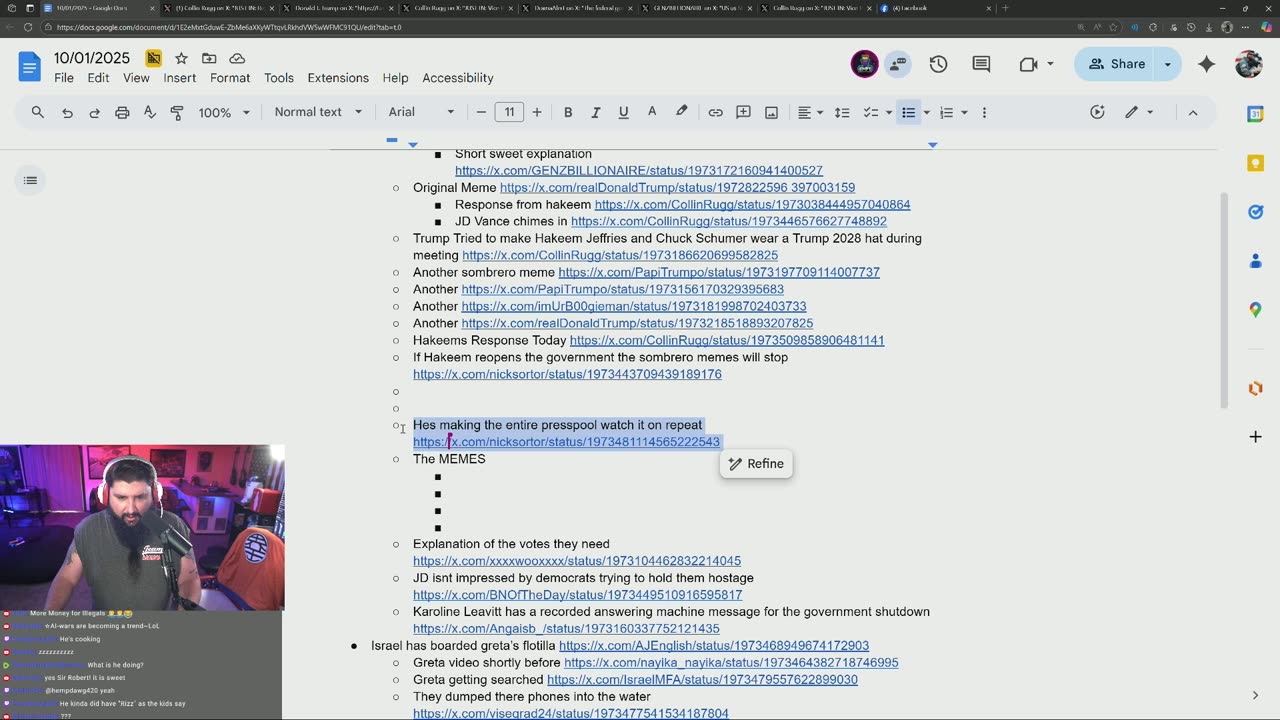Open Contacts side panel
The height and width of the screenshot is (720, 1280).
tap(1255, 261)
